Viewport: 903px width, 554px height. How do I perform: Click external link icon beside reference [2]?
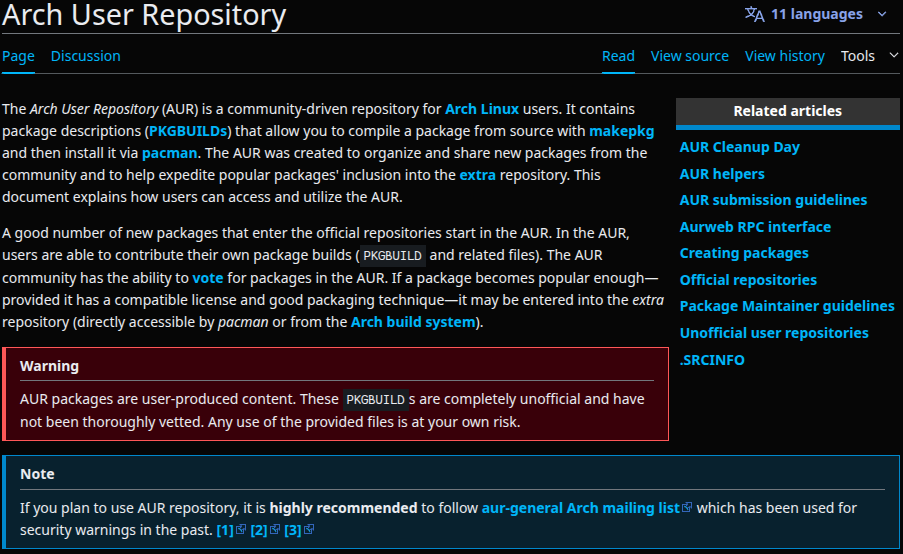click(275, 529)
